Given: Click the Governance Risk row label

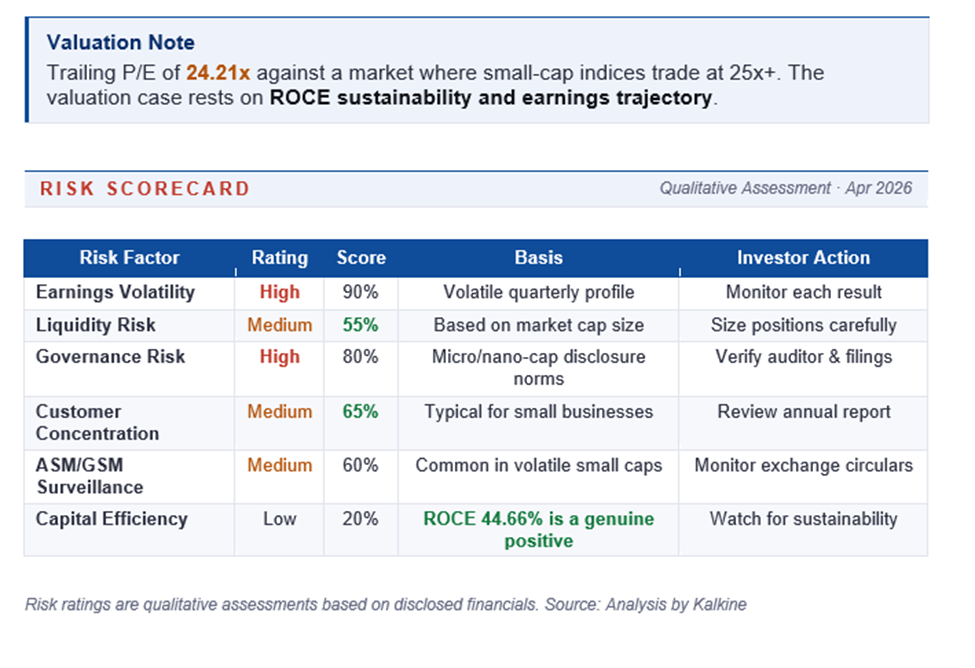Looking at the screenshot, I should (x=110, y=357).
